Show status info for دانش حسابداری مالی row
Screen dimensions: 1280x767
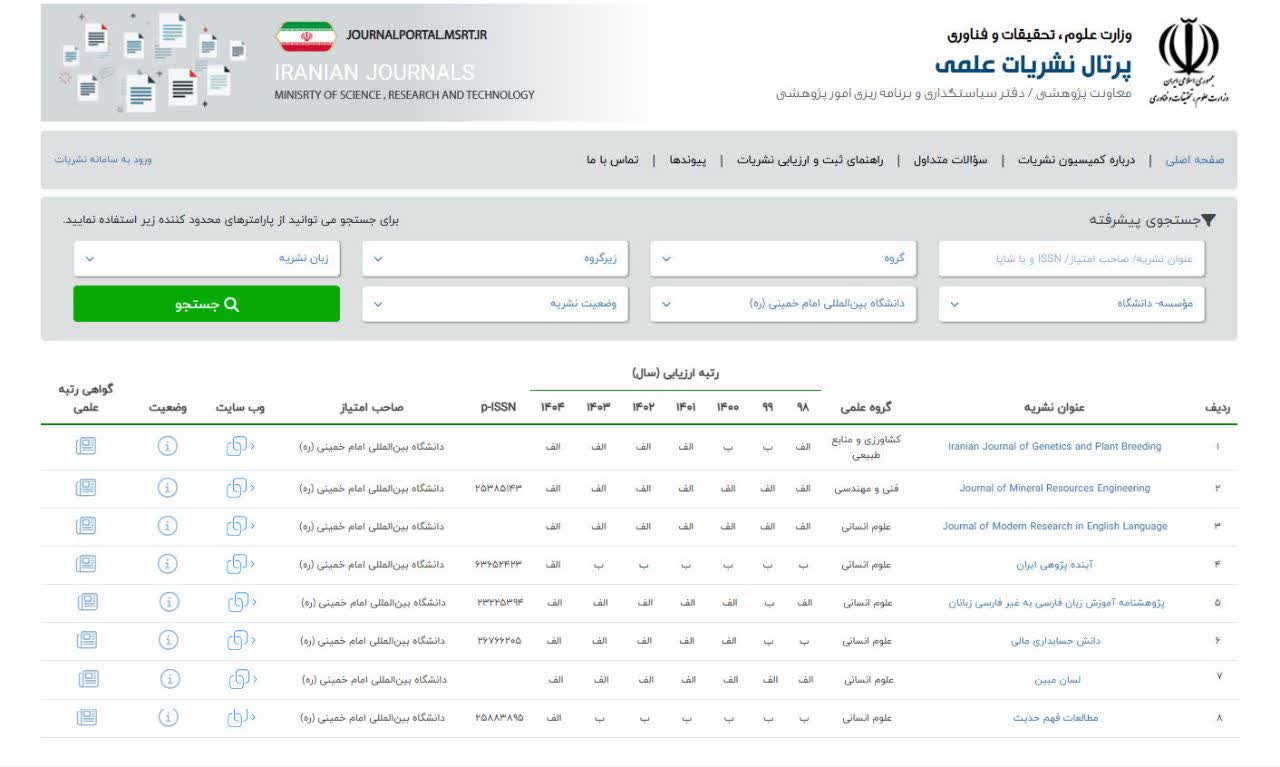click(x=168, y=640)
